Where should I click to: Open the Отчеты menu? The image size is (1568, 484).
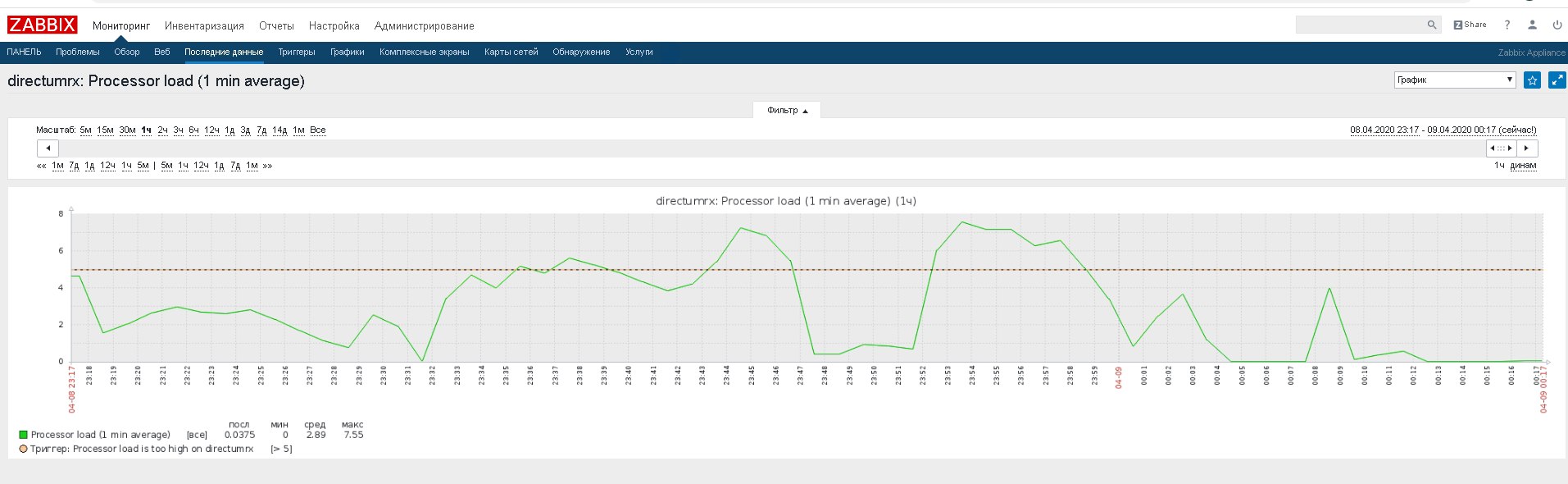(x=276, y=26)
